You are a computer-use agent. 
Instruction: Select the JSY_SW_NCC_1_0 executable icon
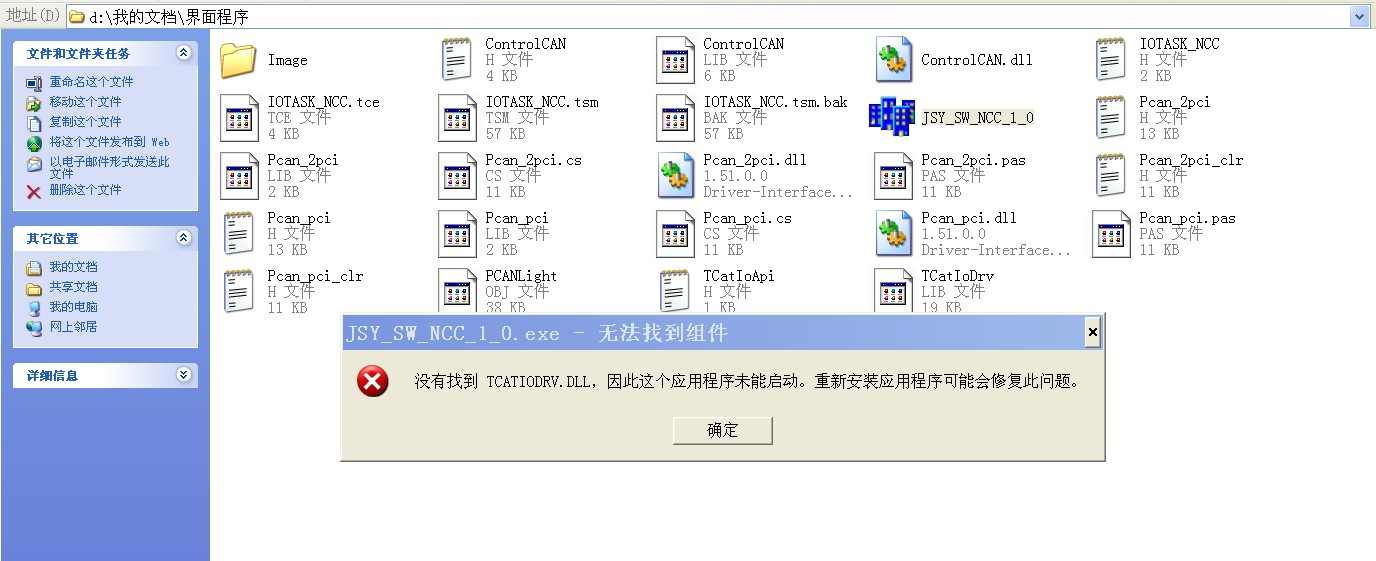892,117
